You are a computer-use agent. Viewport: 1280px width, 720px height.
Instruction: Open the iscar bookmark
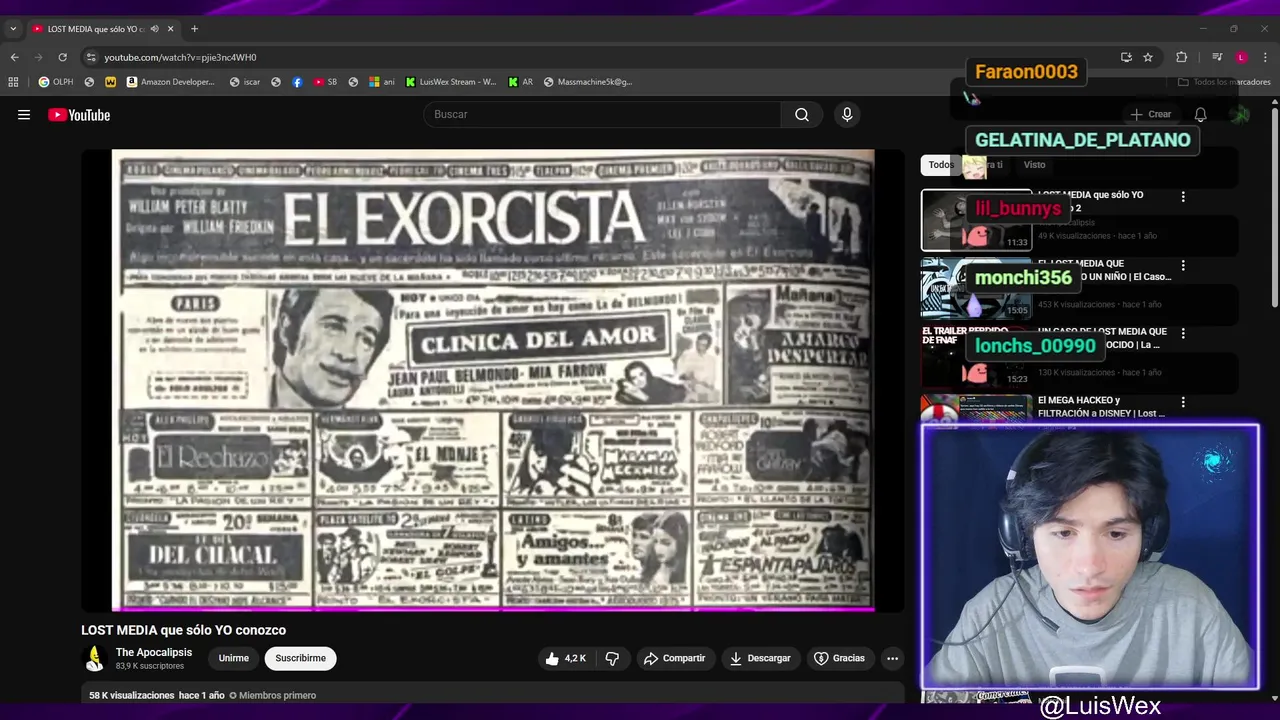tap(245, 82)
